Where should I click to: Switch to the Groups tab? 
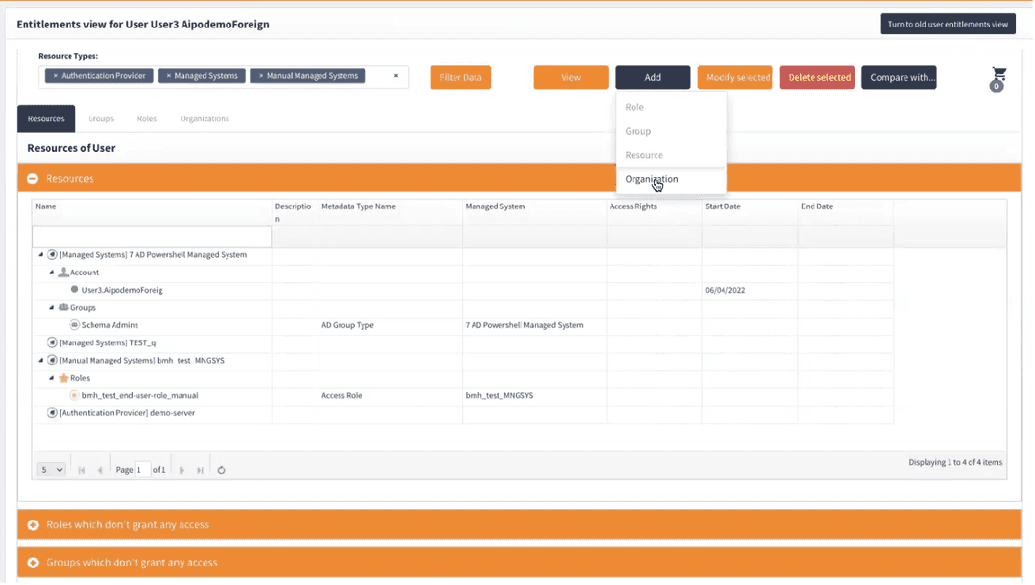(x=100, y=118)
